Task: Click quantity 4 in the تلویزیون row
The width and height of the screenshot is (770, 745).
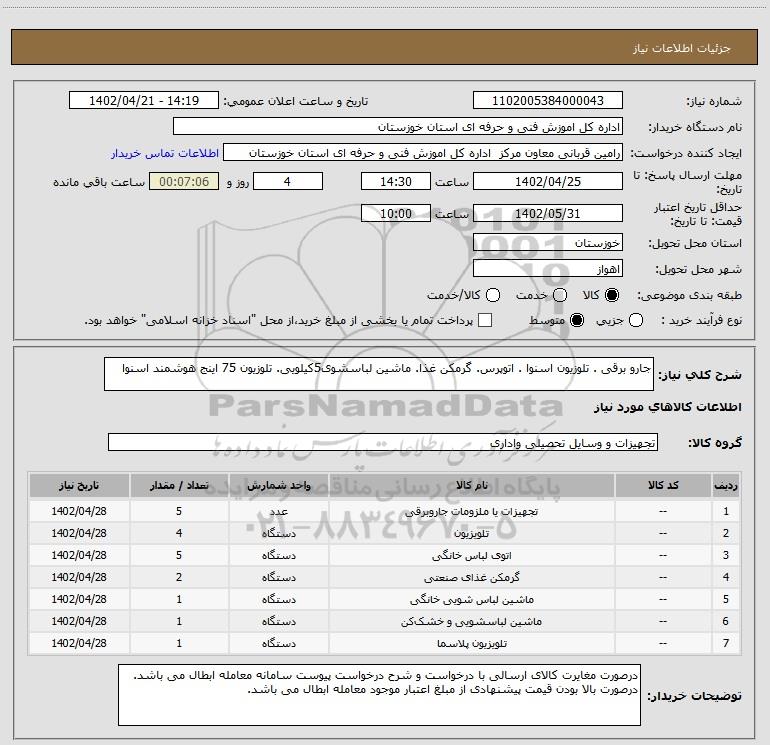Action: (x=179, y=533)
